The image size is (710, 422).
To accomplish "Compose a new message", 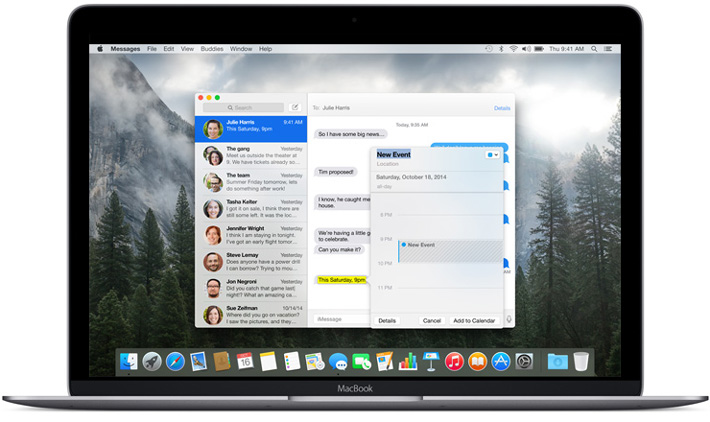I will [x=295, y=107].
